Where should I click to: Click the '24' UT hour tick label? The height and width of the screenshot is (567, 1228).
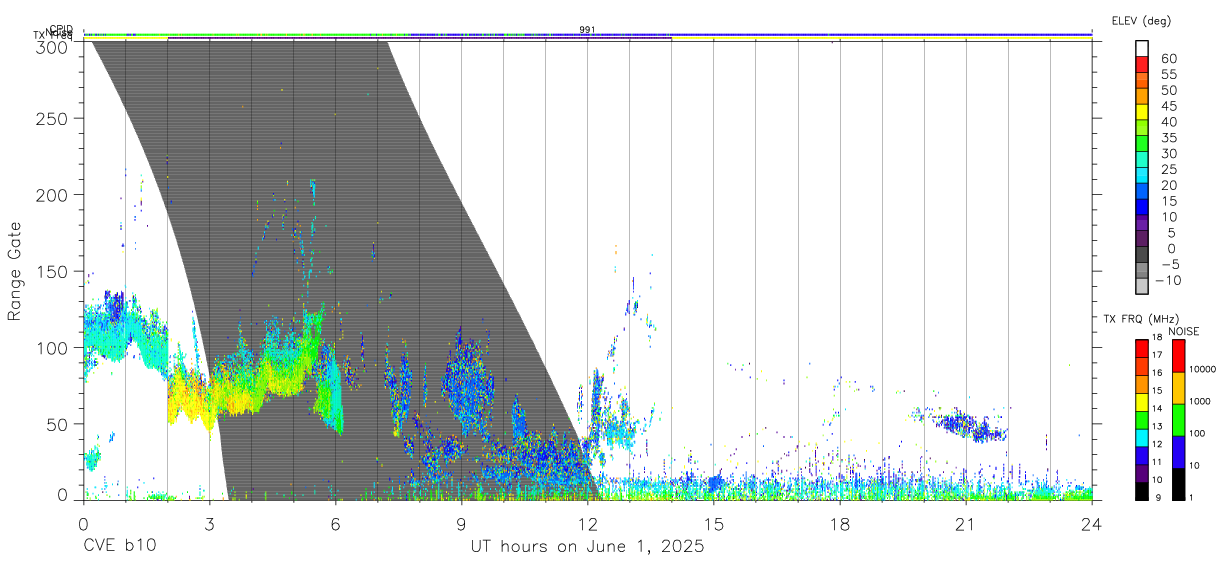pyautogui.click(x=1092, y=522)
